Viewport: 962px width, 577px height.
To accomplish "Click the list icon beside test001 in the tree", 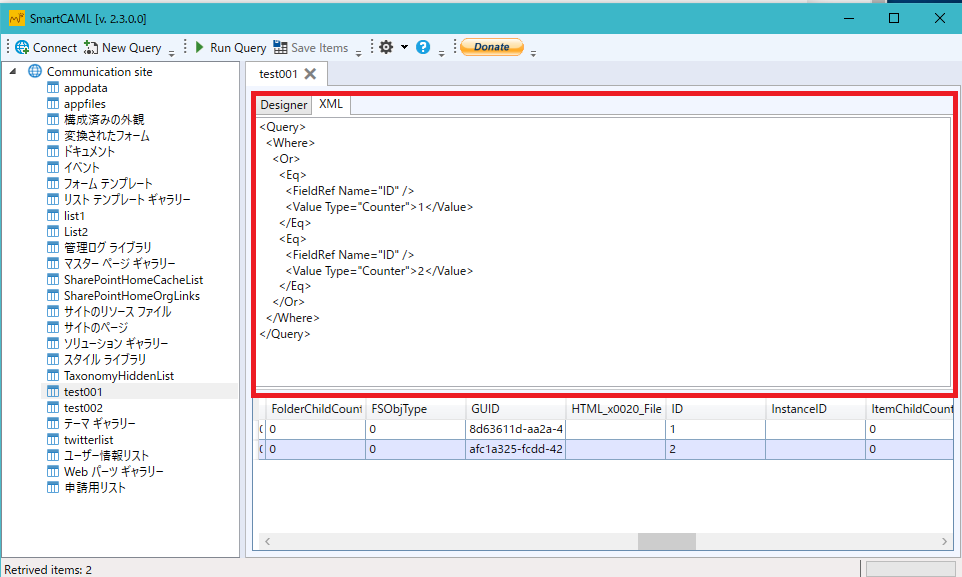I will point(53,391).
